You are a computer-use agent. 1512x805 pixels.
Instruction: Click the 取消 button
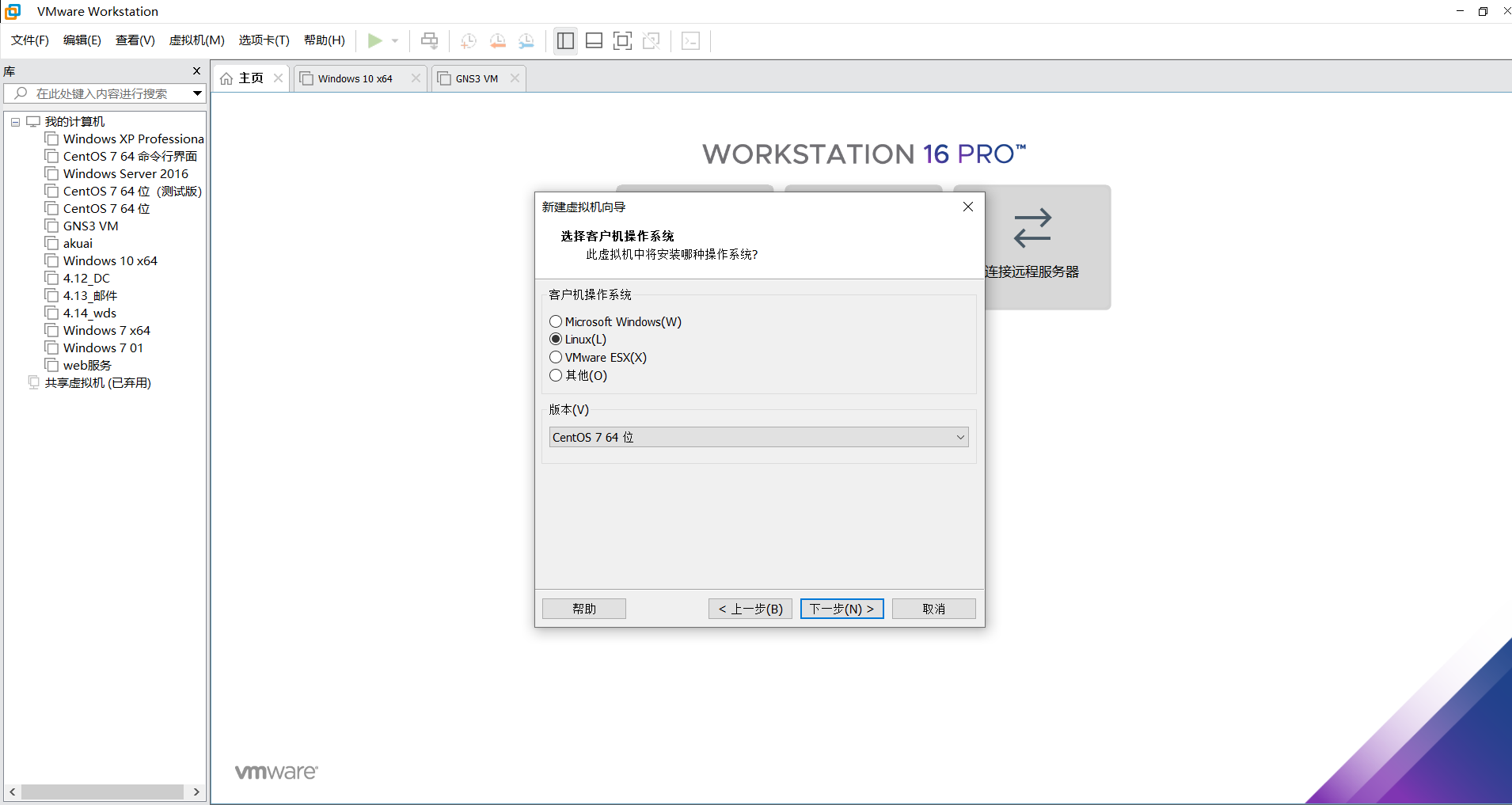(934, 609)
